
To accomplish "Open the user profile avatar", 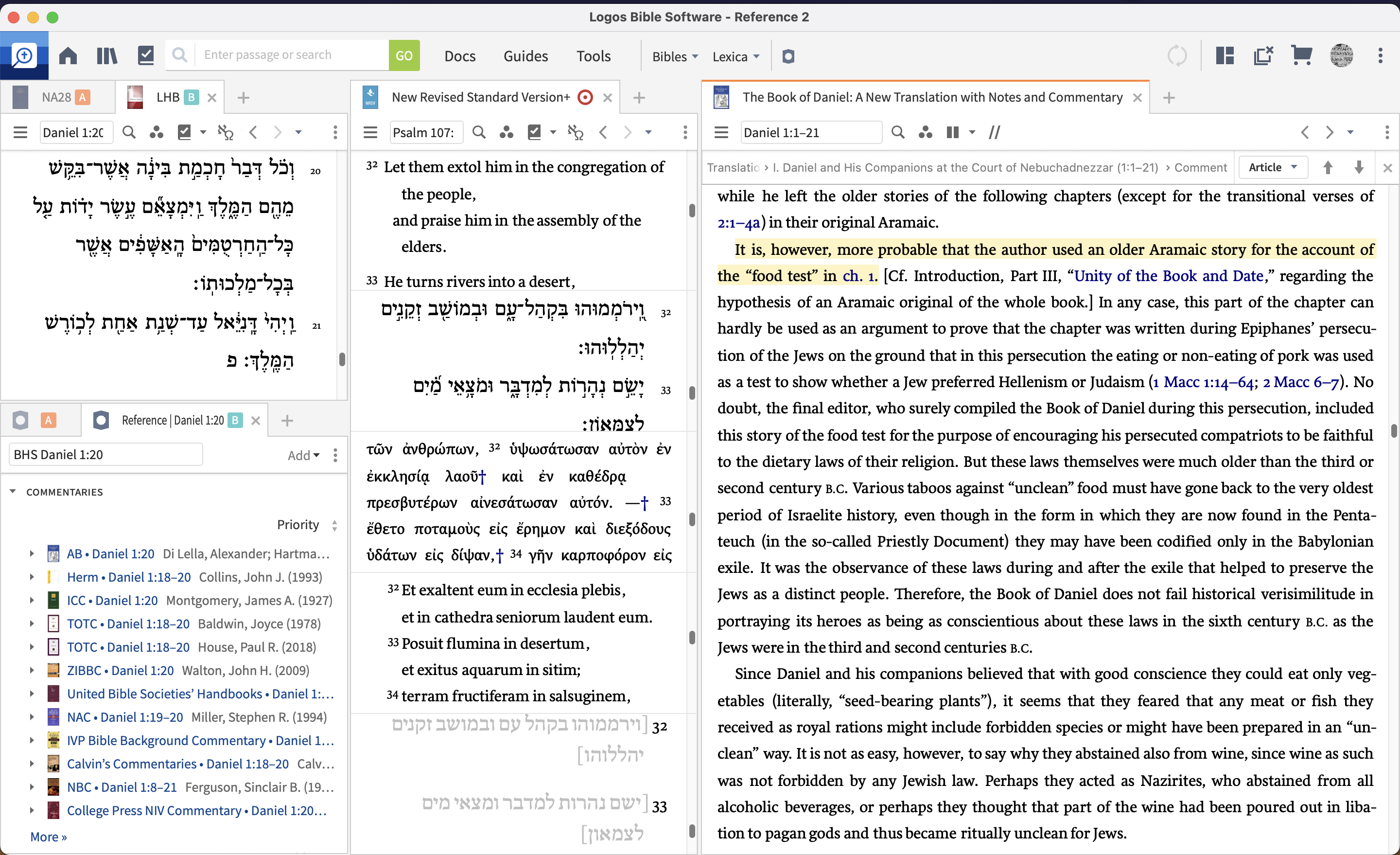I will point(1342,56).
